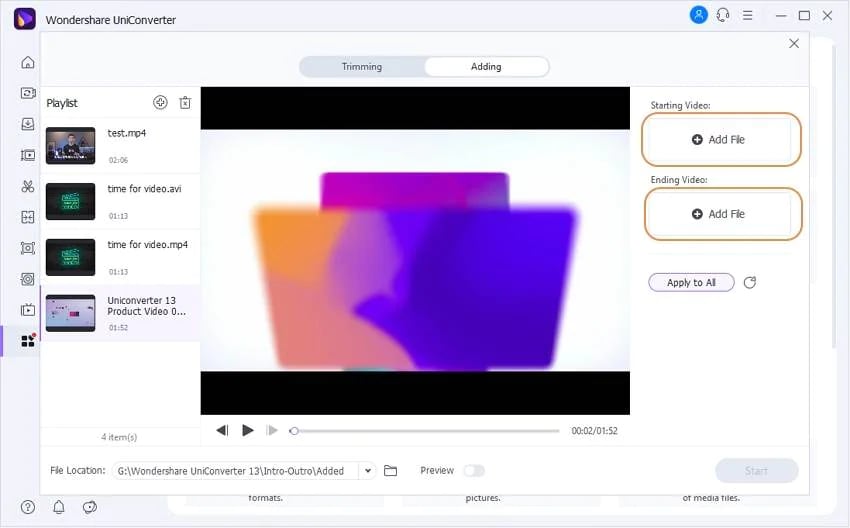
Task: Select Uniconverter 13 Product Video thumbnail
Action: 70,313
